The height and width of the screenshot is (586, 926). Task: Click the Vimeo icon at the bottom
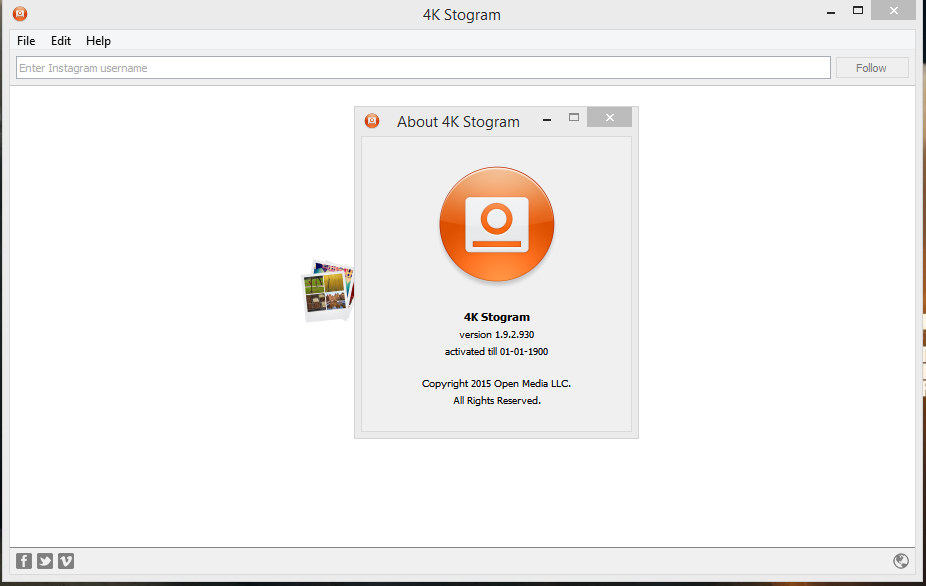tap(65, 561)
